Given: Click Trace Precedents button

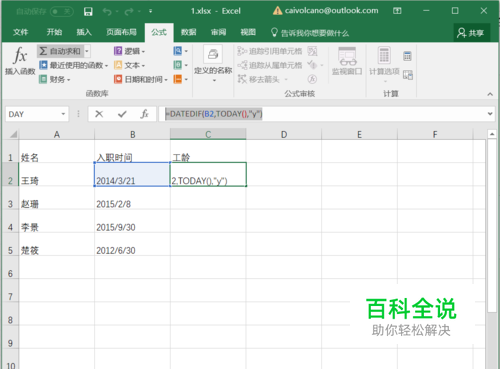Looking at the screenshot, I should click(x=270, y=51).
